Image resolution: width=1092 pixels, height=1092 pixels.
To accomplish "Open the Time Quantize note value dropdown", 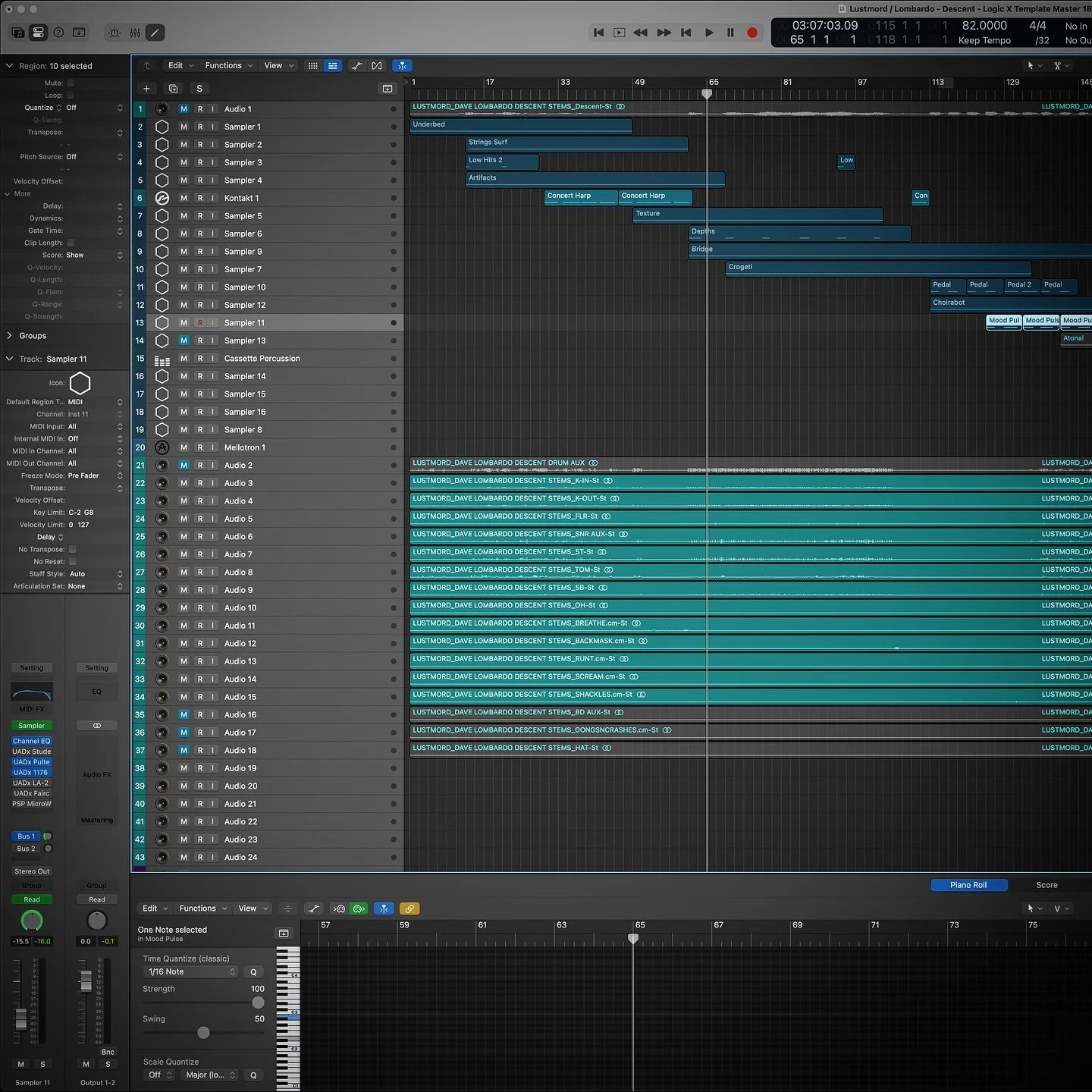I will point(190,971).
